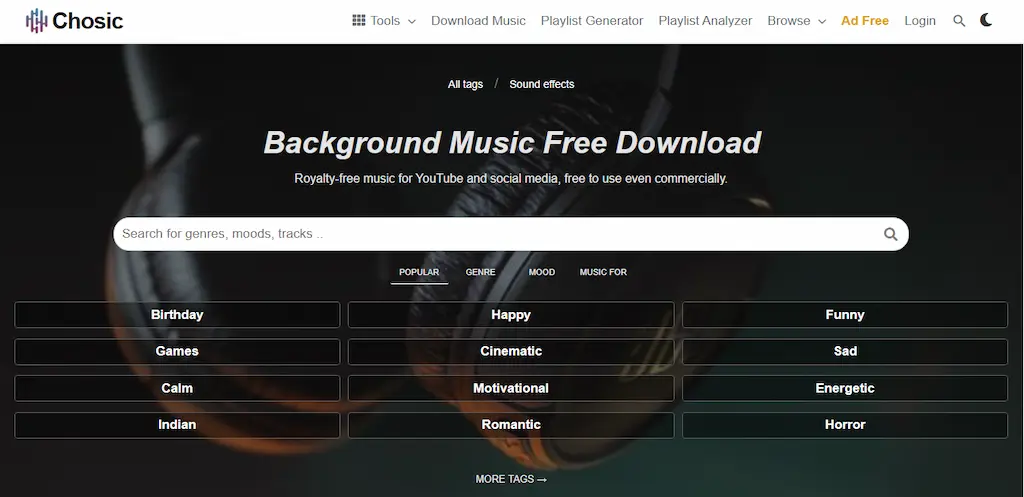This screenshot has width=1024, height=497.
Task: Click the search bar magnifier button
Action: pos(890,234)
